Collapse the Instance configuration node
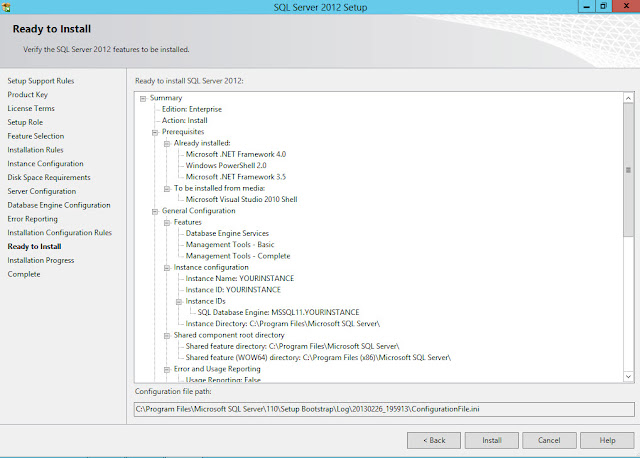 point(167,268)
